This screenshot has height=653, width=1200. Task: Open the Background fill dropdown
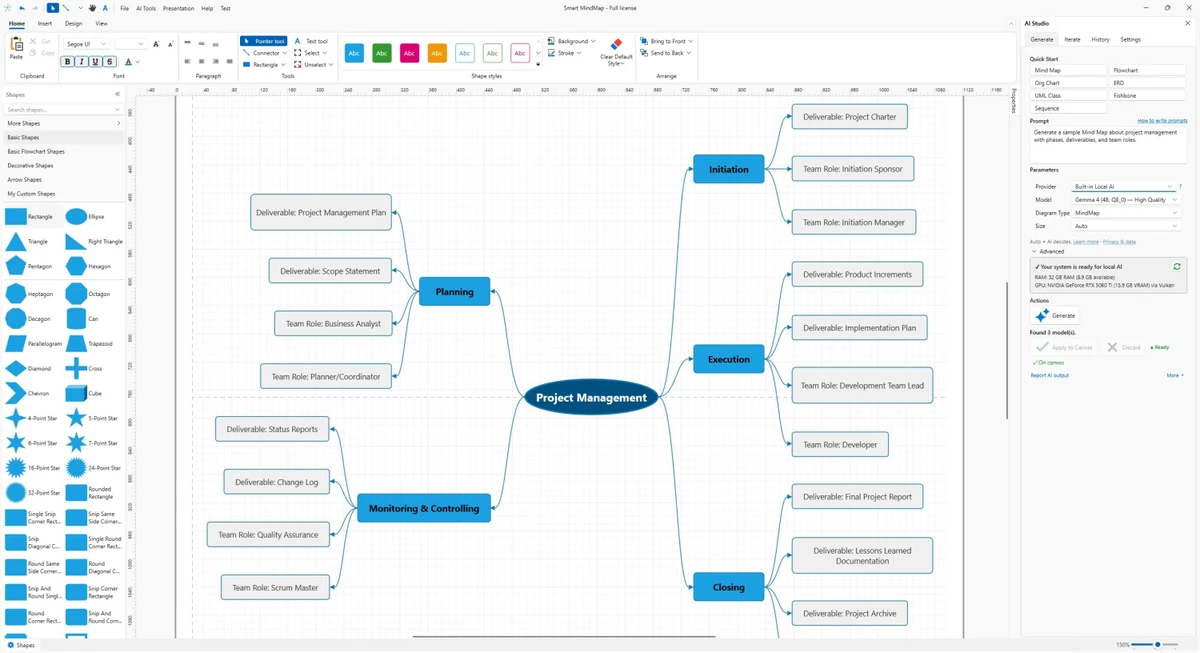pyautogui.click(x=593, y=41)
